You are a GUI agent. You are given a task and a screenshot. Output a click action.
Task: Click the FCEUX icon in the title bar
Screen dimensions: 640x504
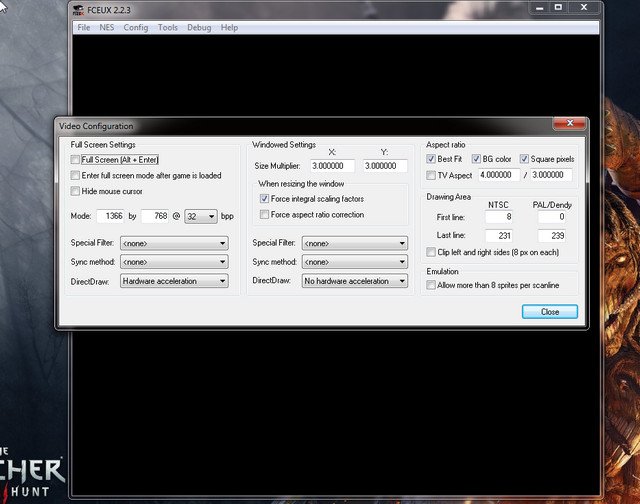(79, 9)
